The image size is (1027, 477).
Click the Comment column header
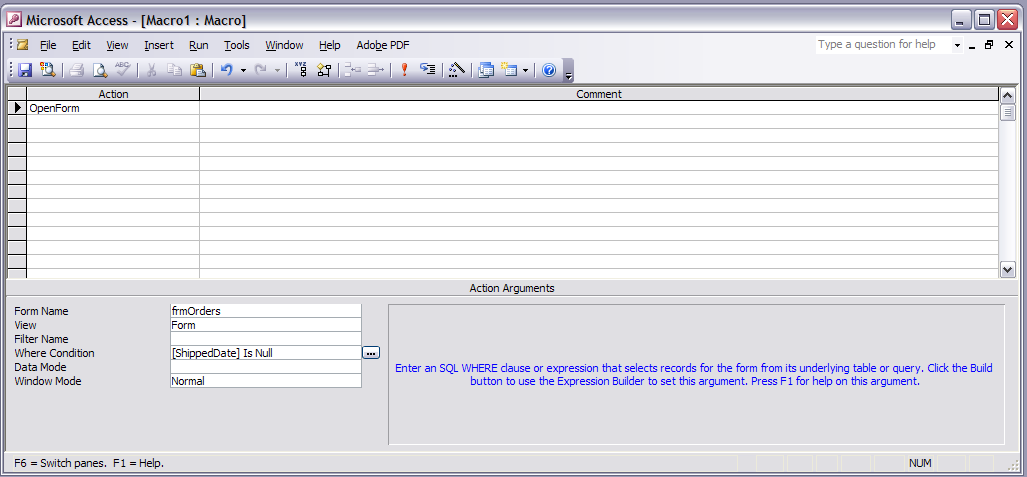tap(599, 94)
